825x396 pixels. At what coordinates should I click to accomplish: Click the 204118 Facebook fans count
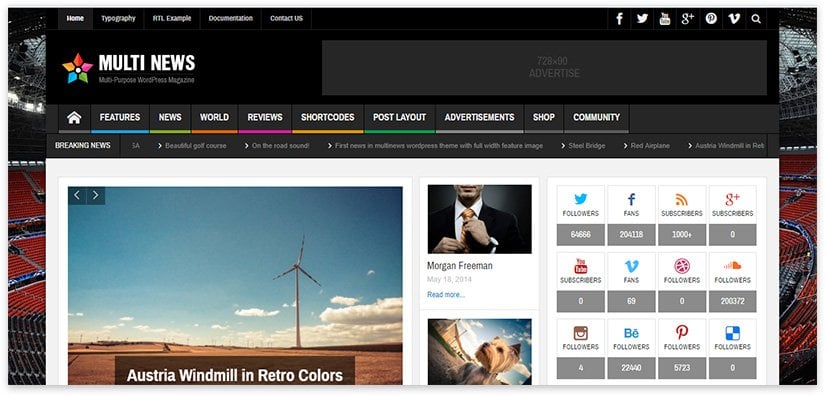[x=631, y=235]
